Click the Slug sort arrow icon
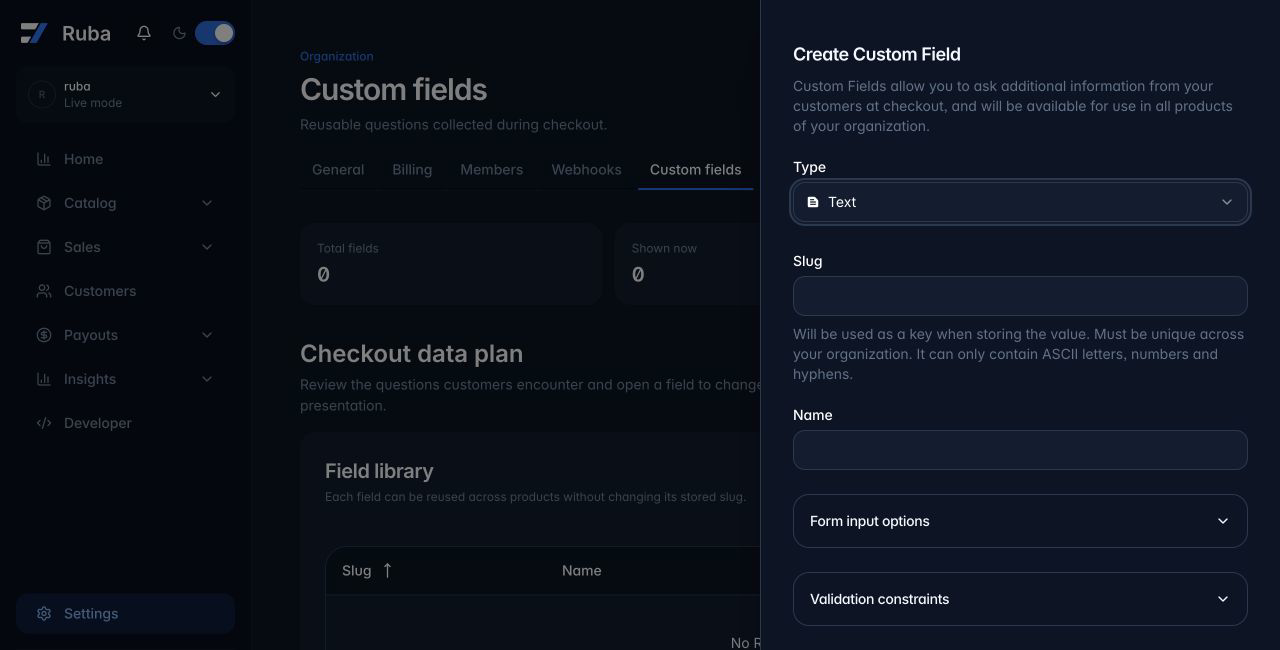Image resolution: width=1280 pixels, height=650 pixels. (x=387, y=570)
